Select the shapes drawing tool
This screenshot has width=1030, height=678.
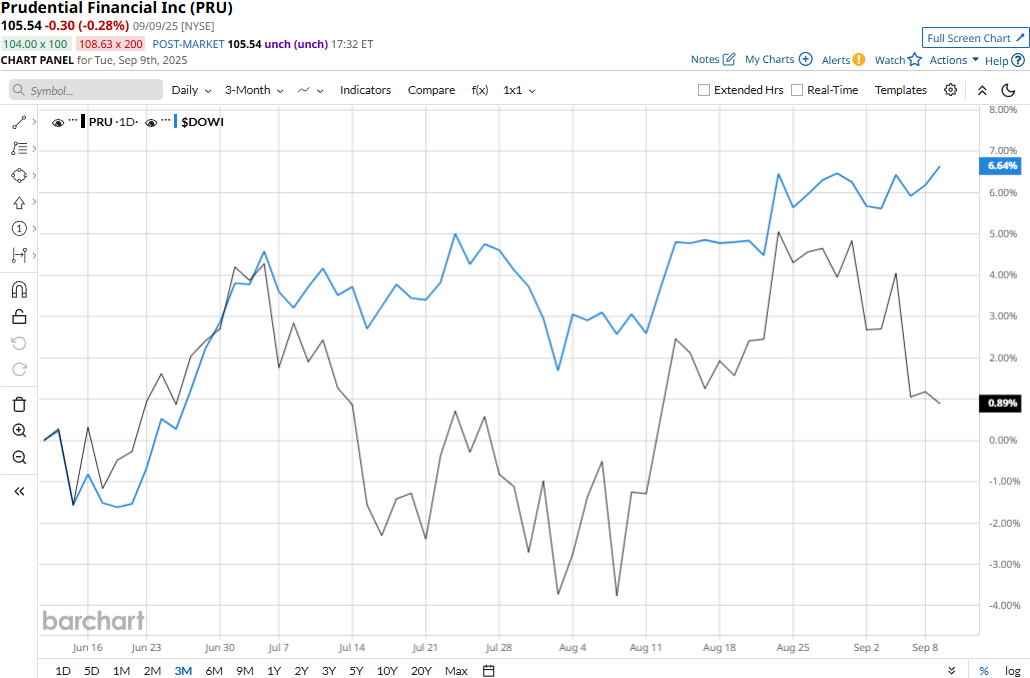tap(19, 175)
